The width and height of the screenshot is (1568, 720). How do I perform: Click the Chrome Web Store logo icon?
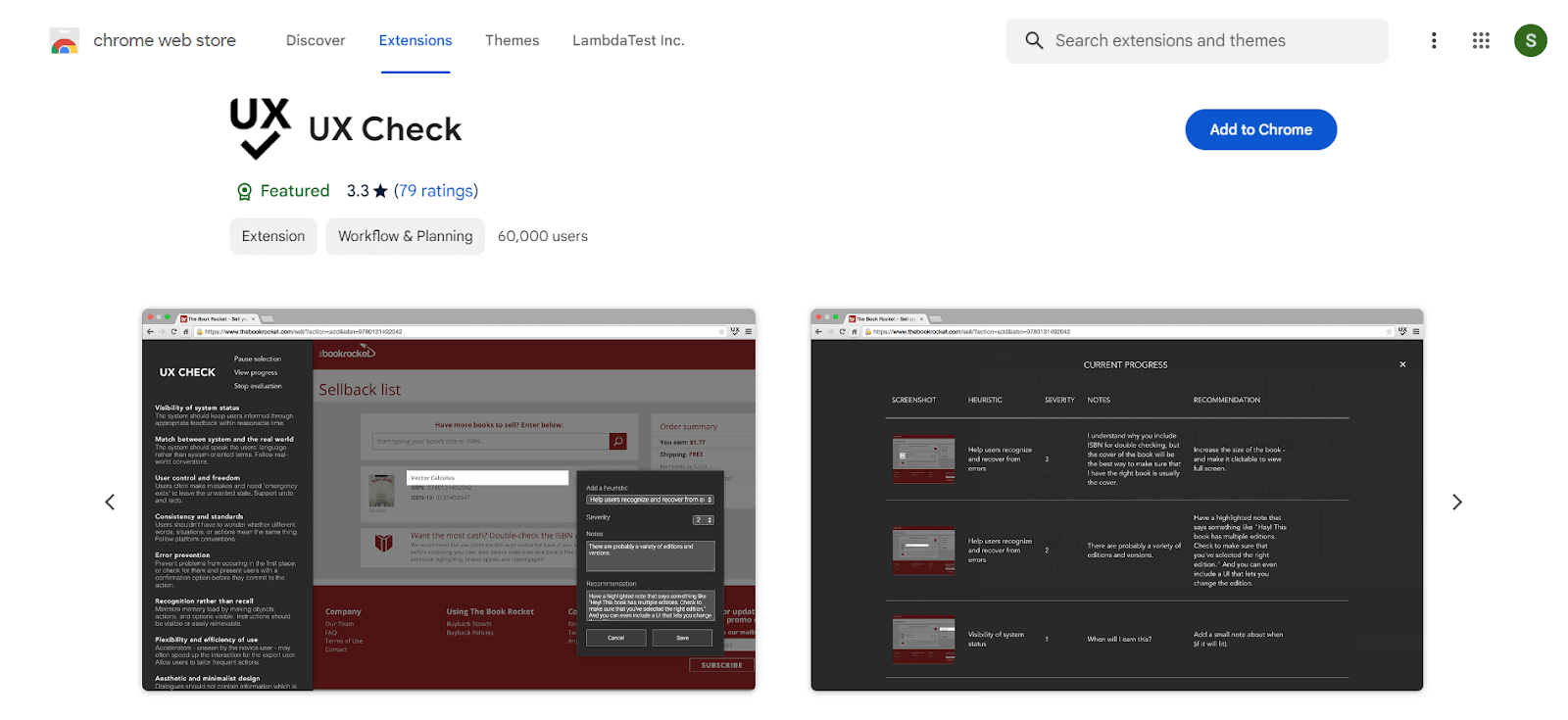pyautogui.click(x=64, y=41)
